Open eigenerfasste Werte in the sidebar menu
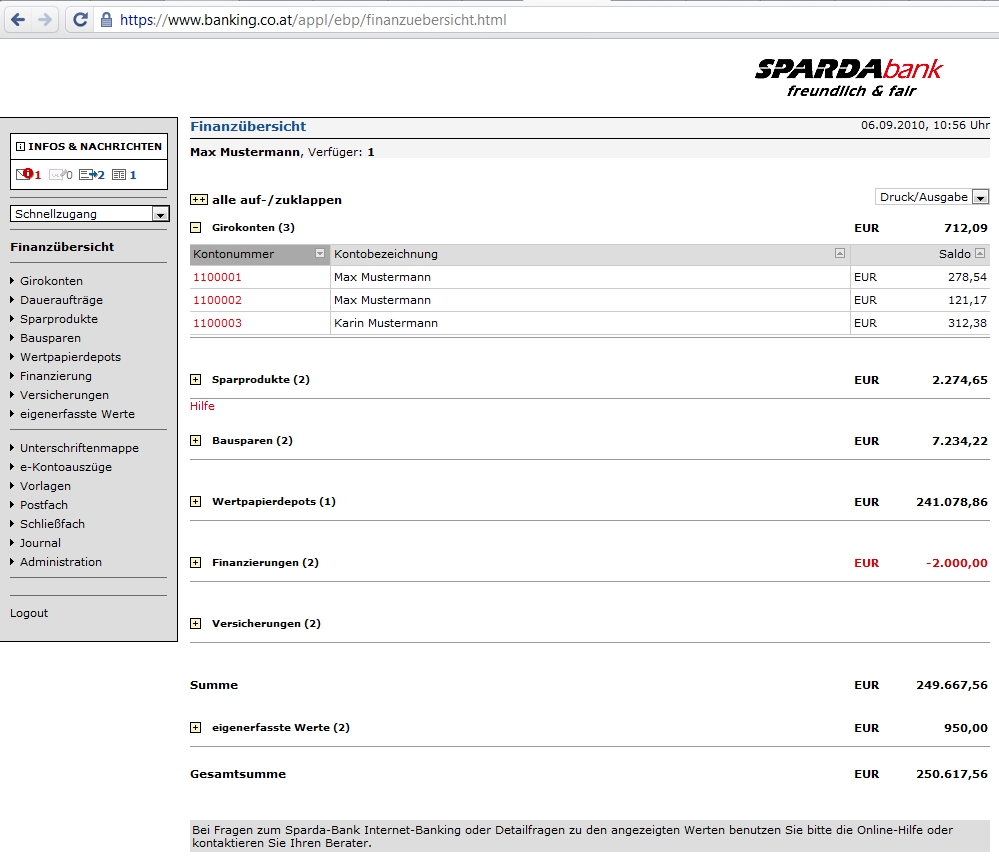Viewport: 999px width, 866px height. click(x=77, y=414)
